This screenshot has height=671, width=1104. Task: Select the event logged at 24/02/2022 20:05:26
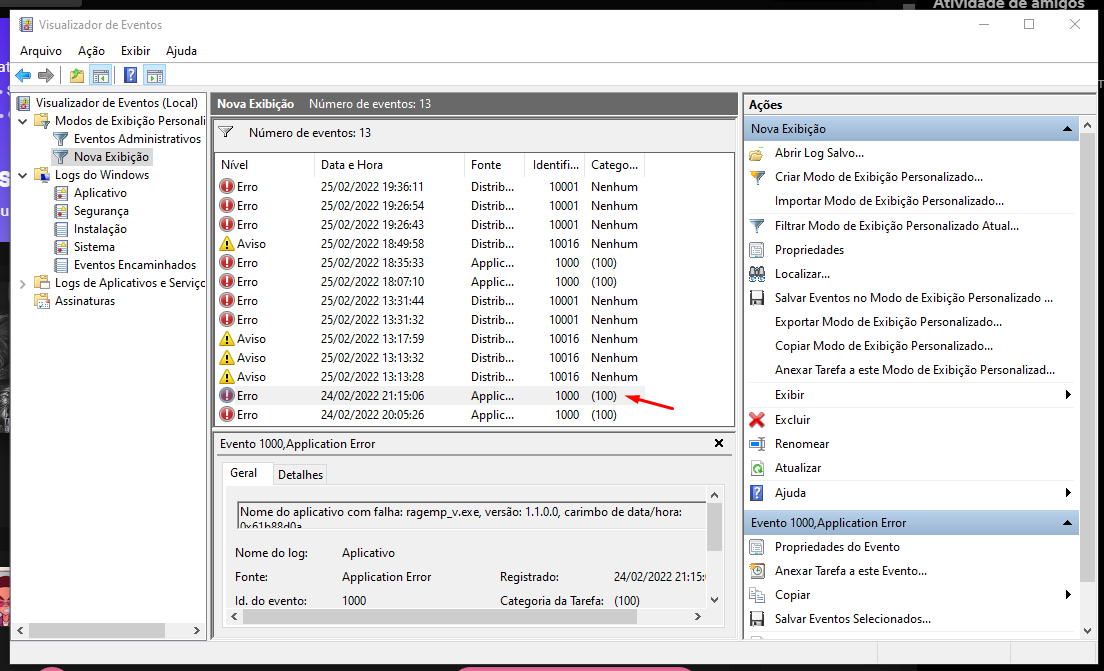pos(429,415)
